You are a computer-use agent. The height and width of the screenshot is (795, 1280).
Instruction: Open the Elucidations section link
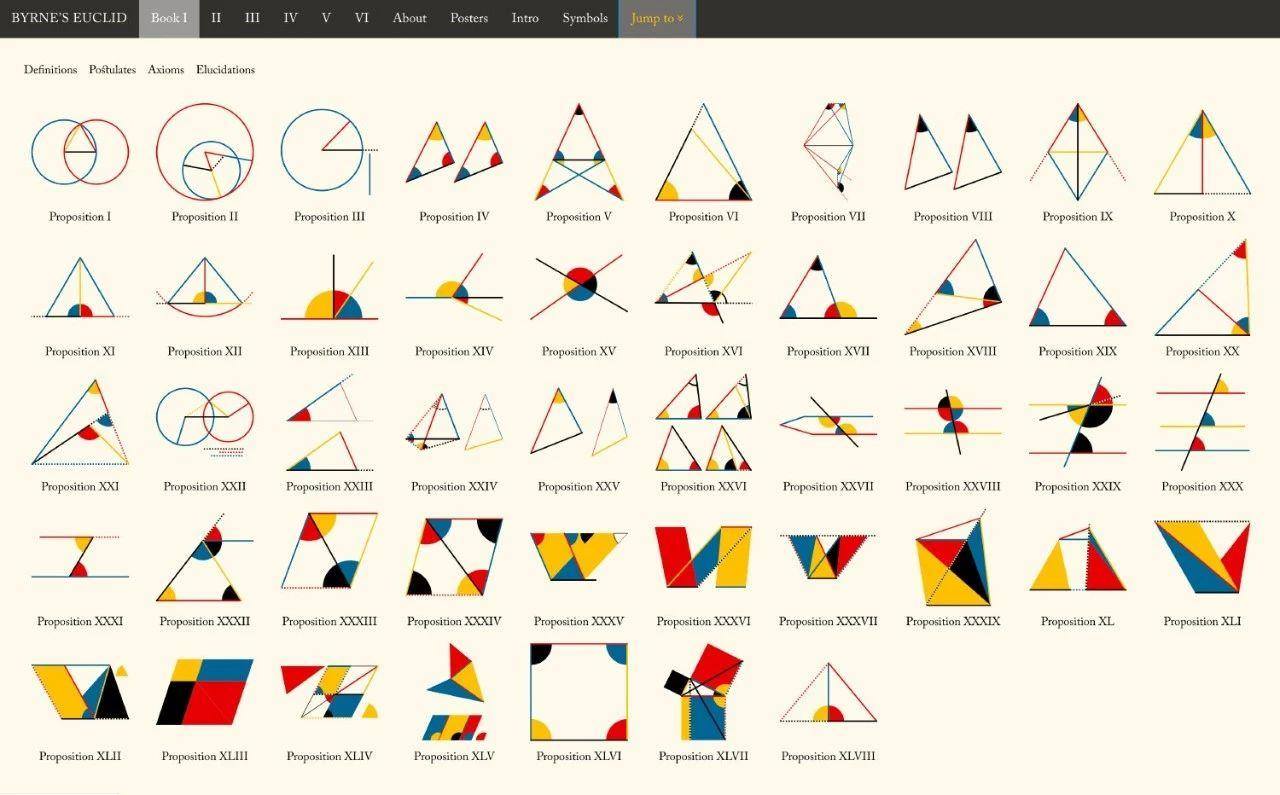(x=225, y=70)
